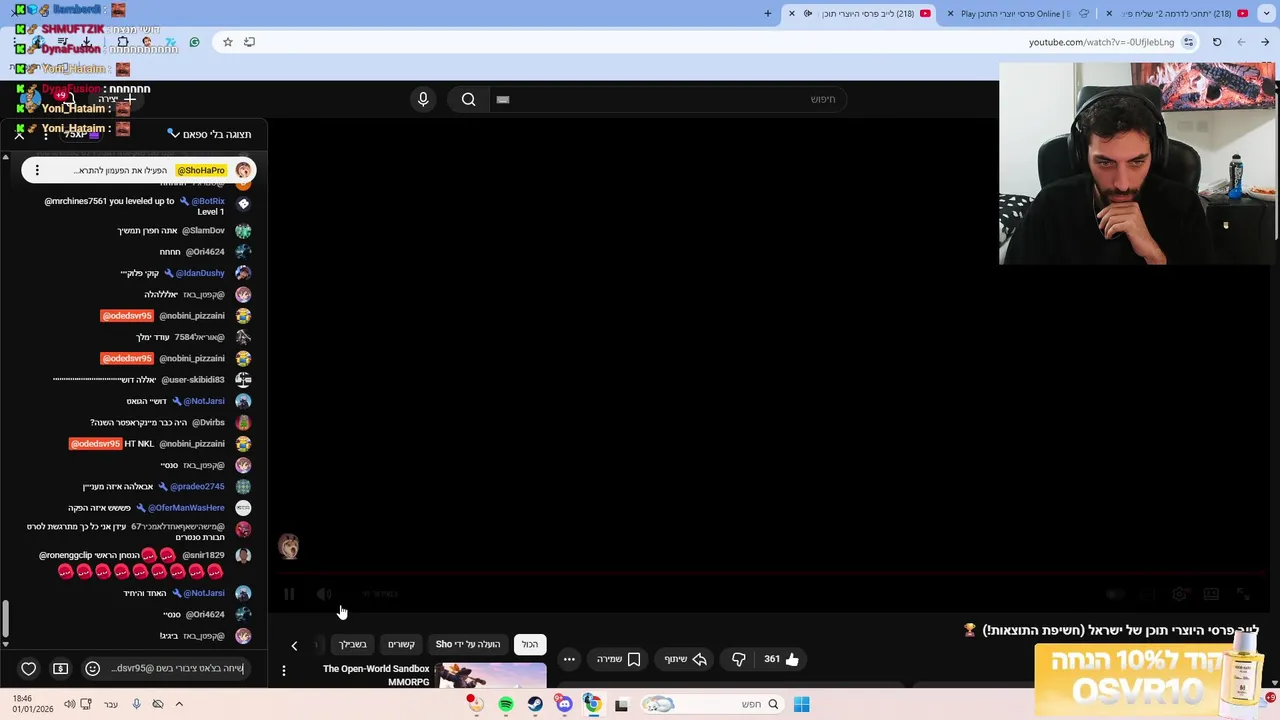Click @pradeo2745 username in chat
The image size is (1280, 720).
coord(197,486)
